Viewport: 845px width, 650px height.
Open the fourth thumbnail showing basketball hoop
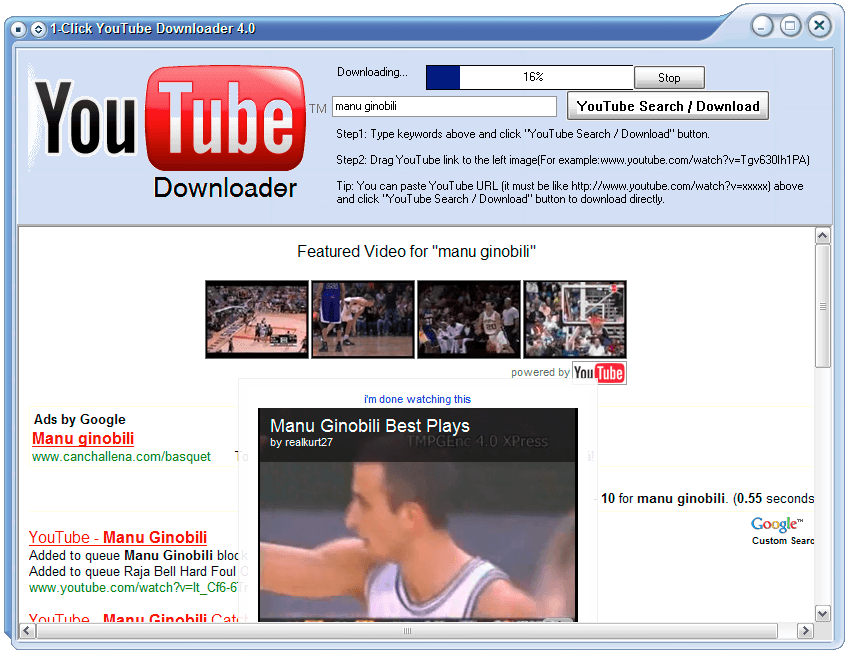(x=575, y=319)
